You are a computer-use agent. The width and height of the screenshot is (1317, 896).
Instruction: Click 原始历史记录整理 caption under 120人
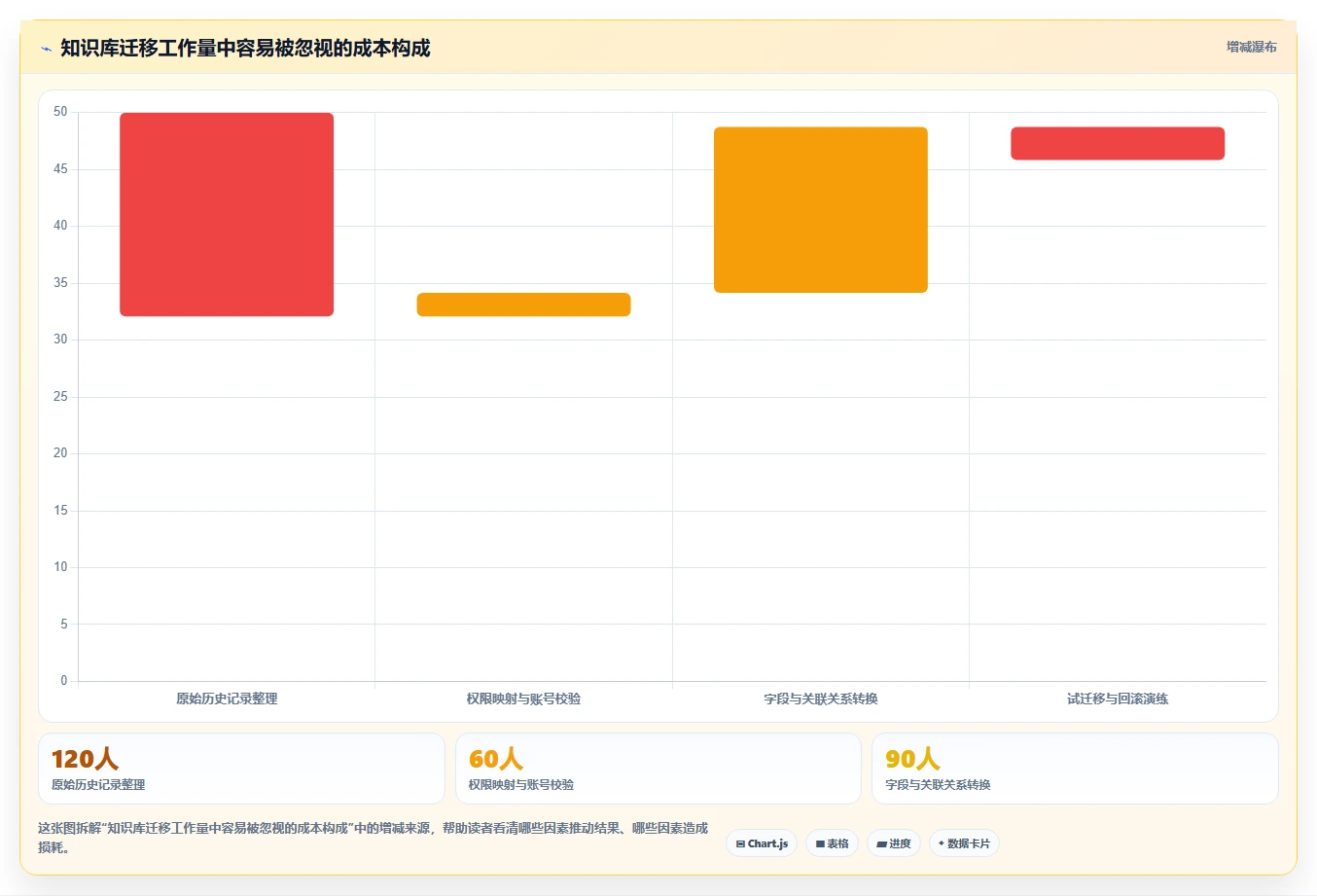[98, 785]
